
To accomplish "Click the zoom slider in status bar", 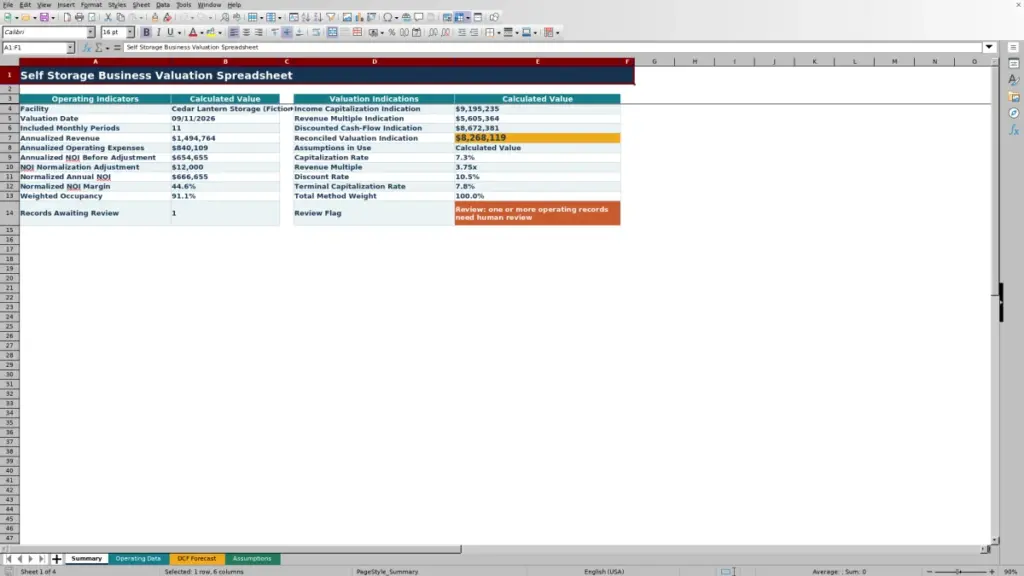I will click(x=961, y=572).
